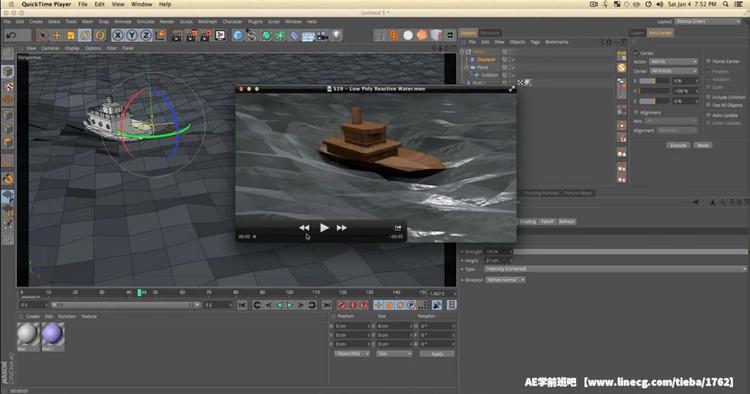This screenshot has width=750, height=394.
Task: Click the Refresh tab button in attributes
Action: (x=566, y=221)
